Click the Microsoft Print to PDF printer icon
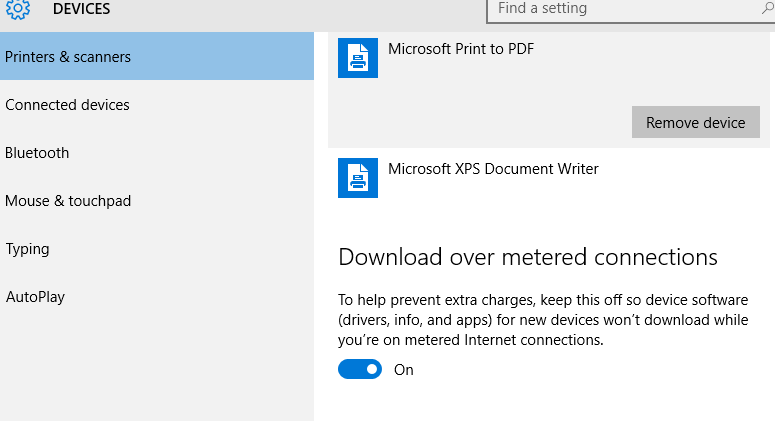 (358, 59)
